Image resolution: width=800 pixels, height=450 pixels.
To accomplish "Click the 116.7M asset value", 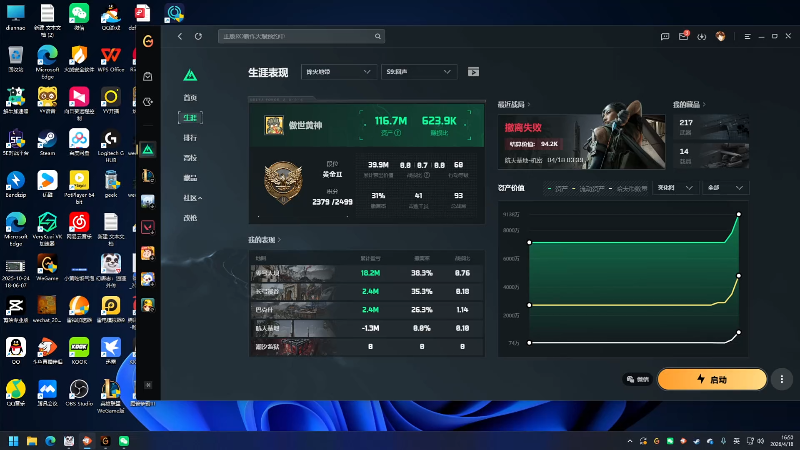I will [x=391, y=121].
